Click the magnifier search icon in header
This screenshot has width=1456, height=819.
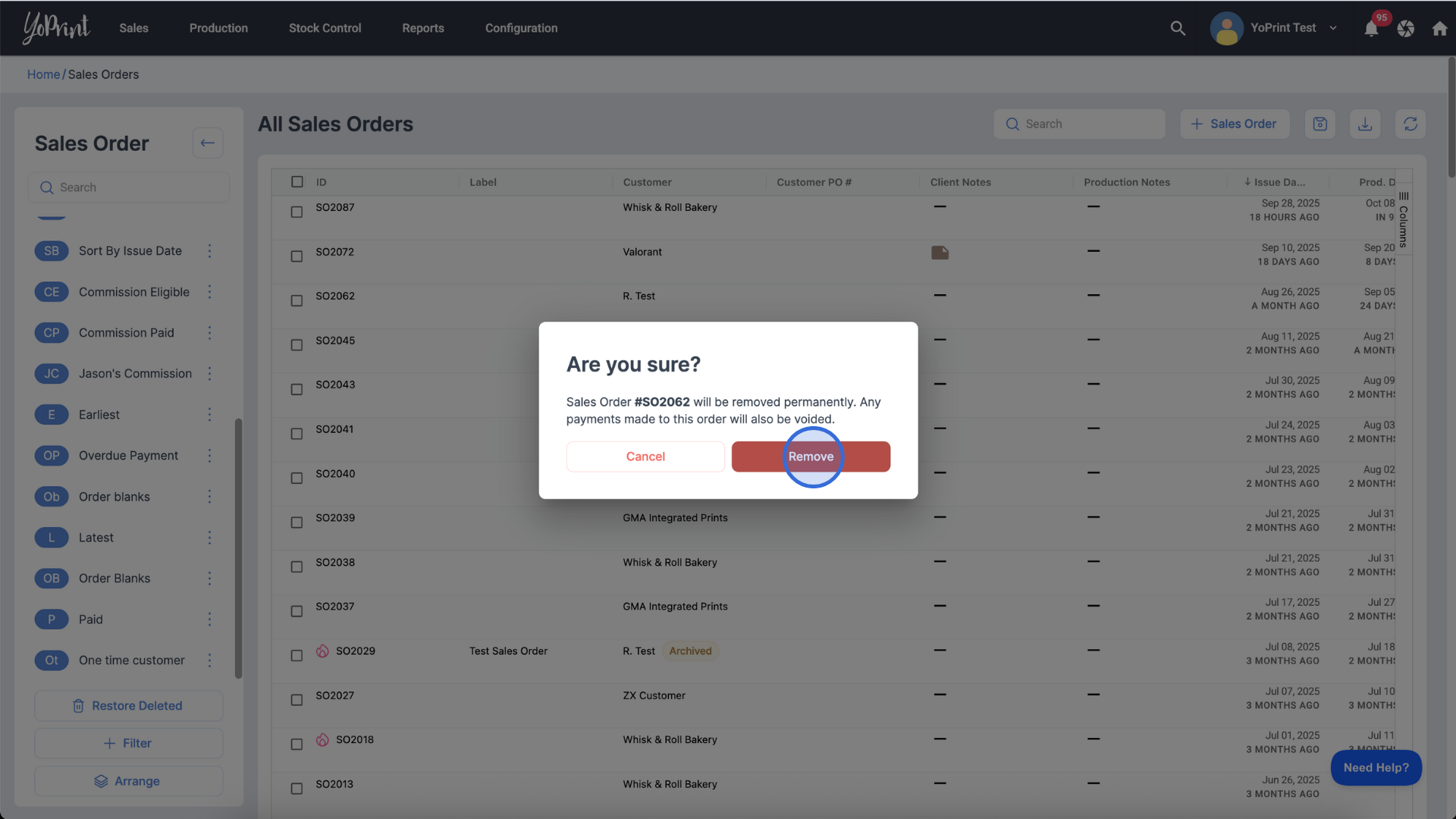pyautogui.click(x=1178, y=28)
